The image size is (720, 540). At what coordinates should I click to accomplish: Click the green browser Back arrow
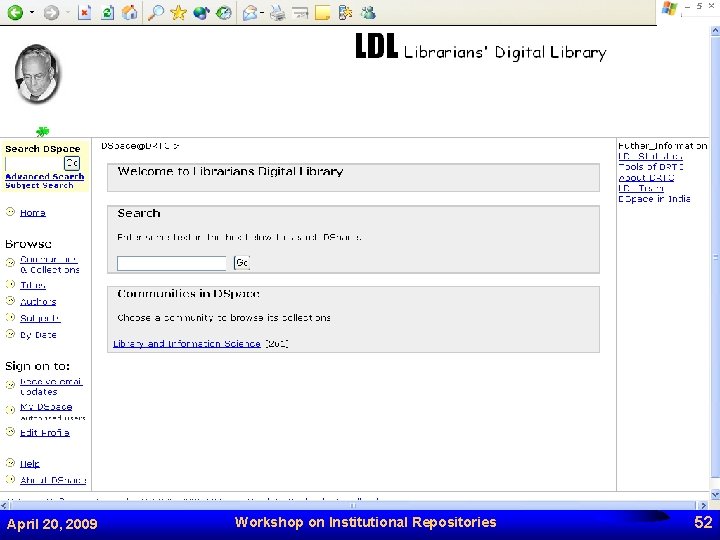click(15, 12)
